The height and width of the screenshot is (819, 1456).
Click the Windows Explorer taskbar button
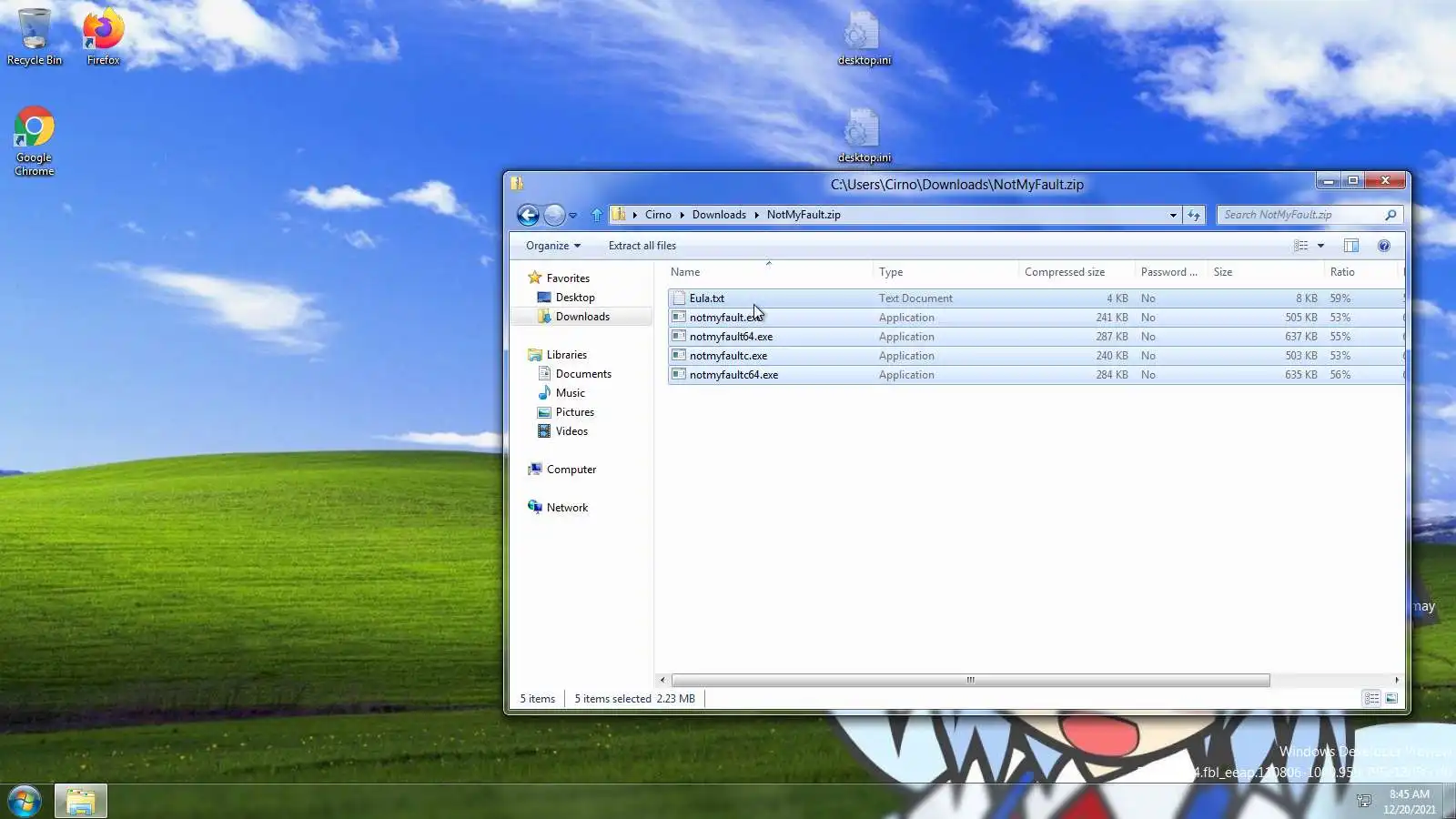coord(81,802)
